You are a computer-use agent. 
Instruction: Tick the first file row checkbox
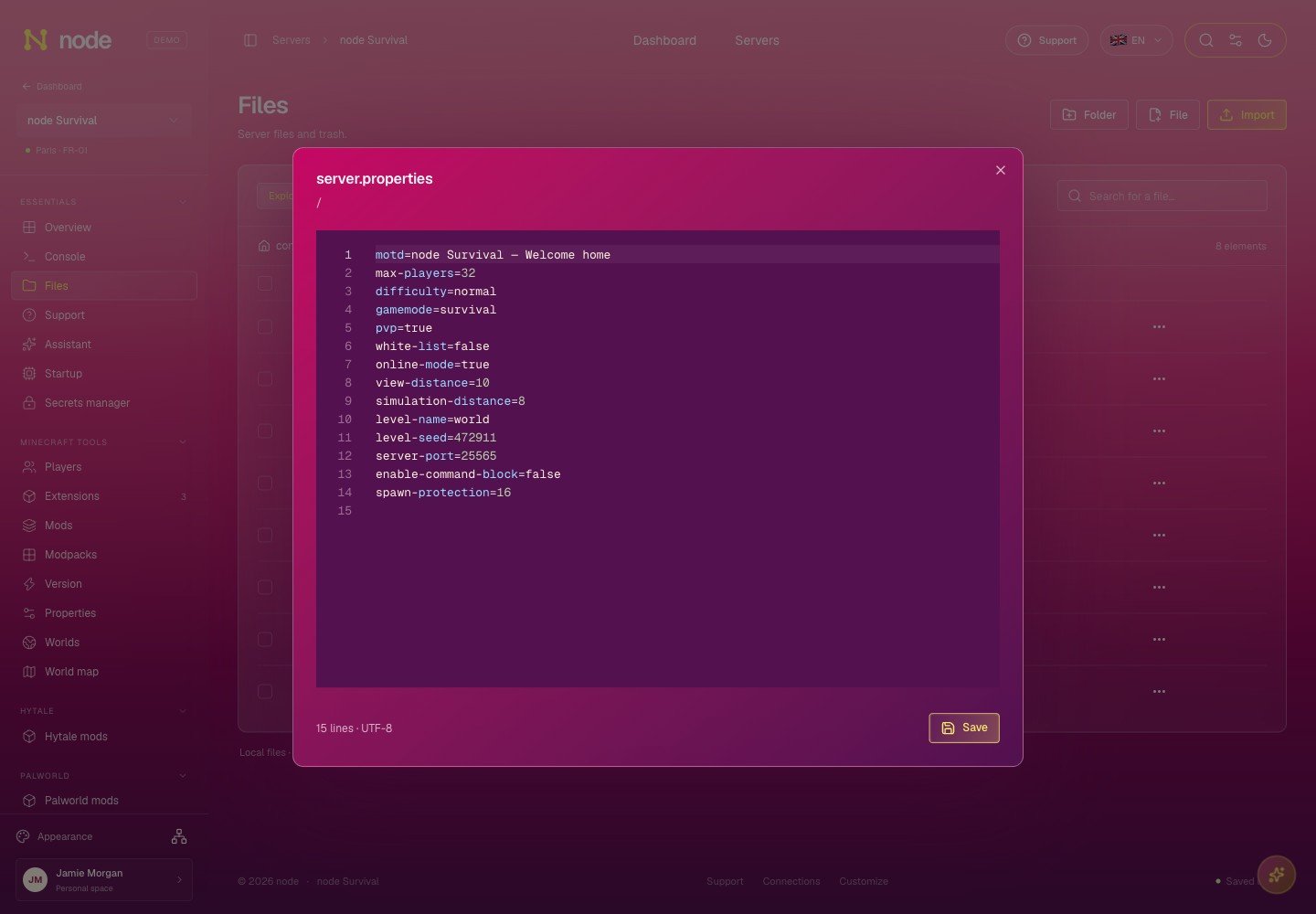pyautogui.click(x=265, y=283)
